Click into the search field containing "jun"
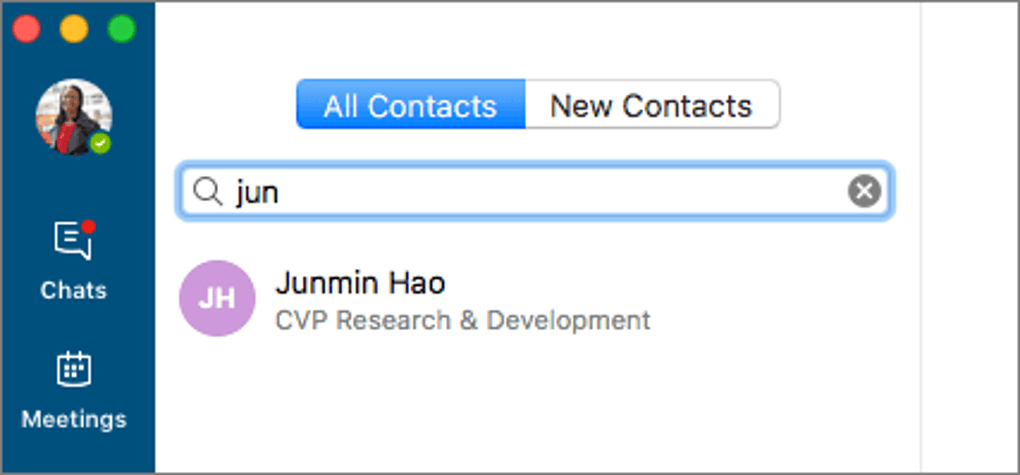The width and height of the screenshot is (1020, 475). click(535, 191)
